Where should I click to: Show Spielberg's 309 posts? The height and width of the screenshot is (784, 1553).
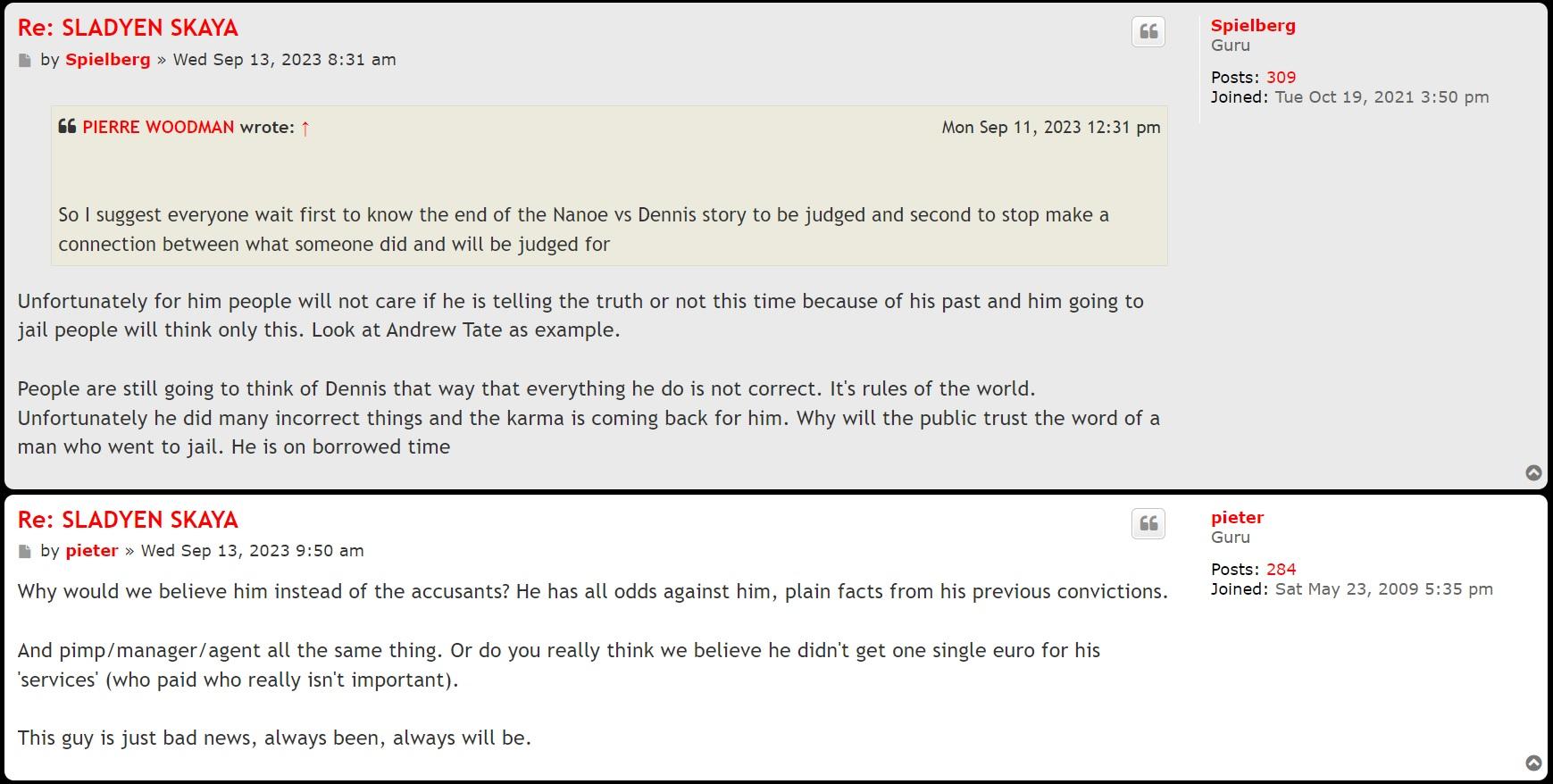pos(1281,78)
